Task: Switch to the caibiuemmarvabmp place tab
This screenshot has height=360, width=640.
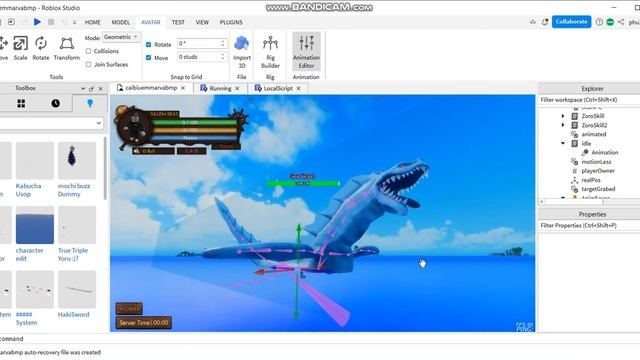Action: pyautogui.click(x=151, y=88)
